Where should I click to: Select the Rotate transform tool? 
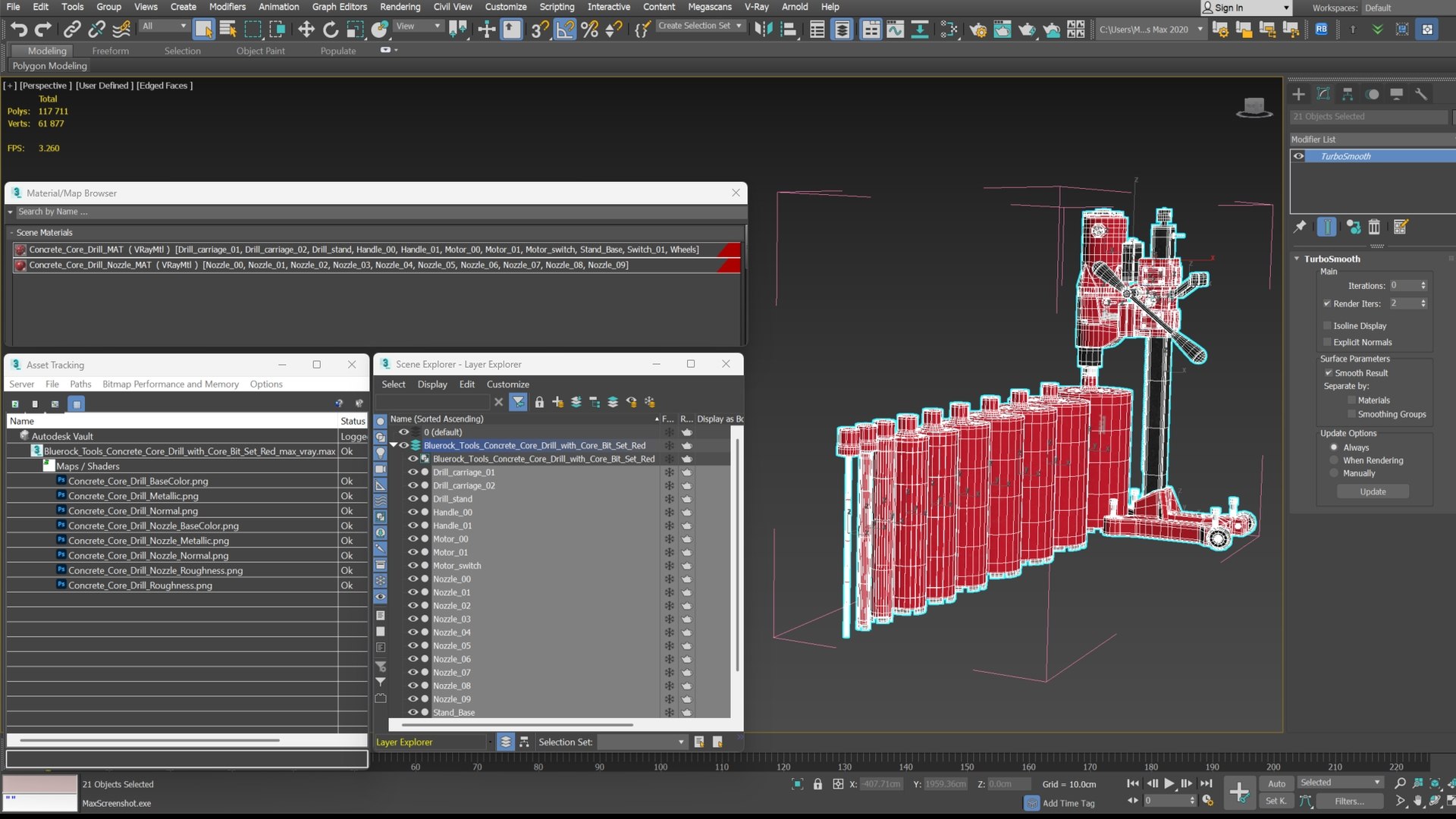click(331, 30)
